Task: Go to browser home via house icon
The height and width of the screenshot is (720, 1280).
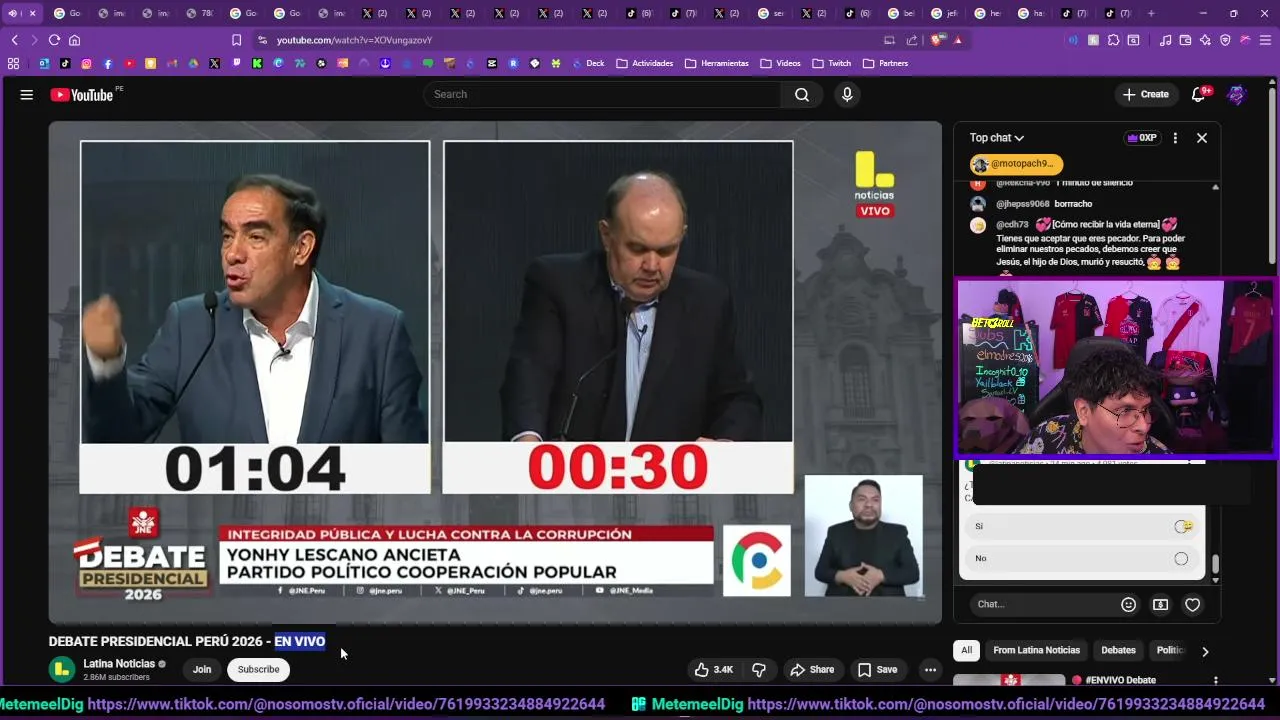Action: point(74,40)
